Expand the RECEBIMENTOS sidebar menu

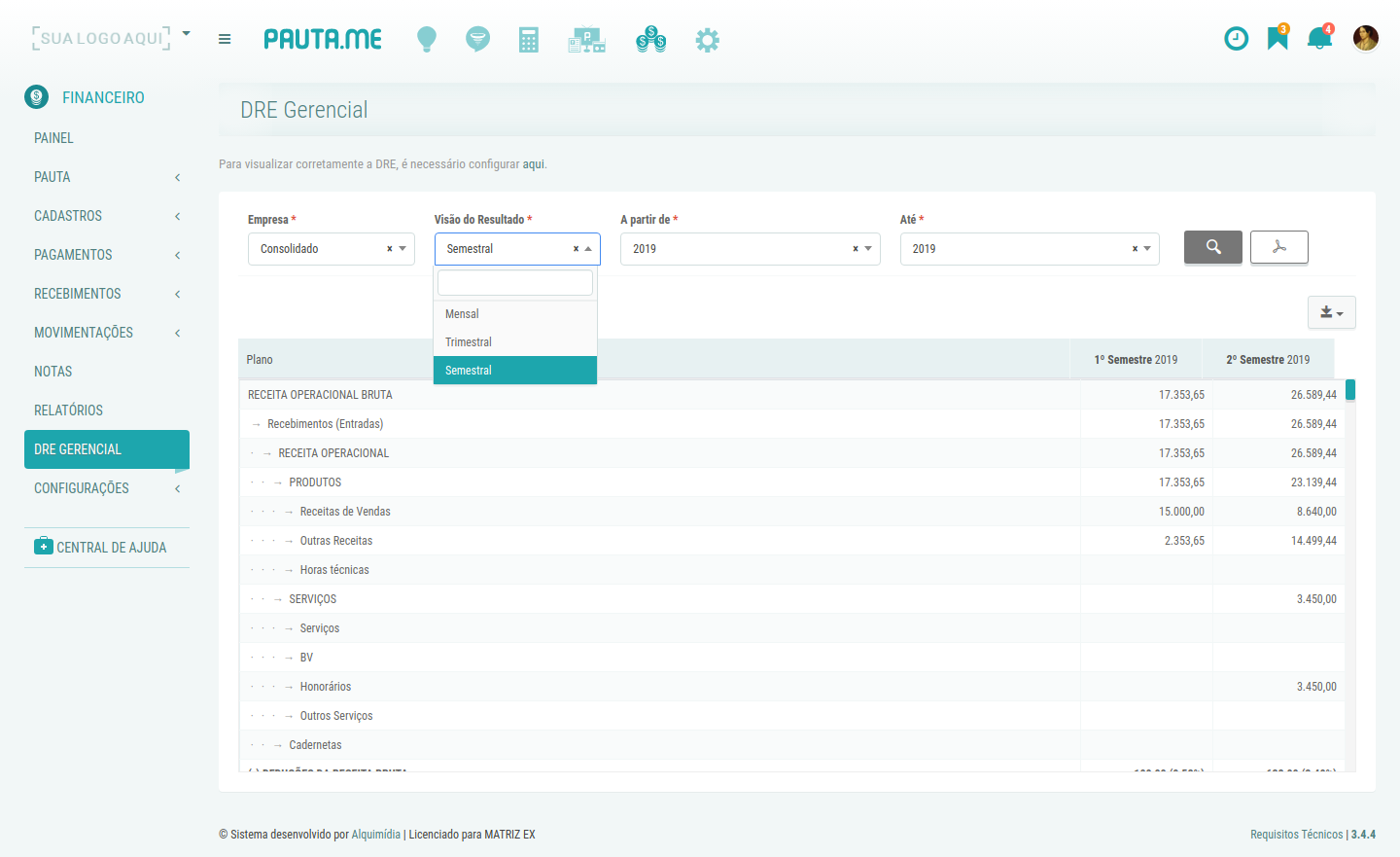pyautogui.click(x=107, y=294)
